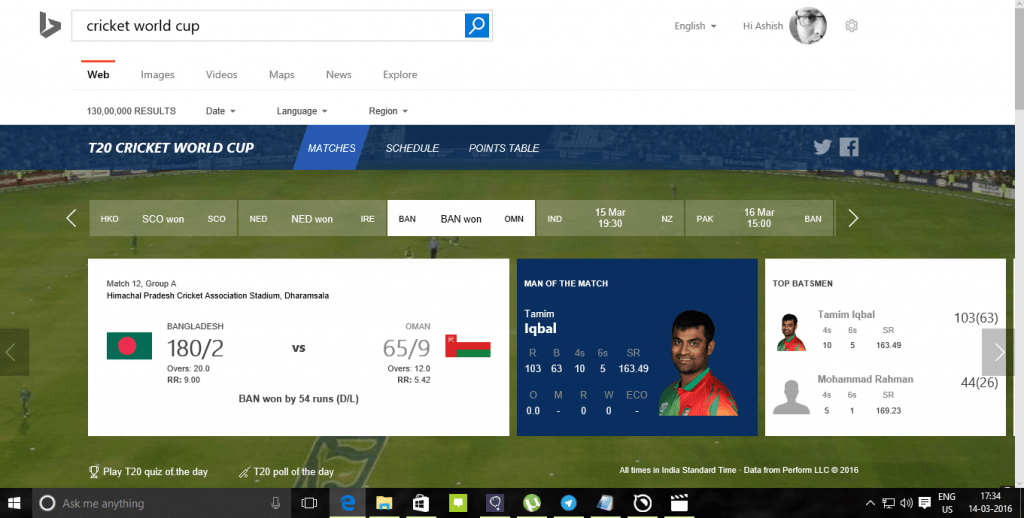Click T20 poll of the day link
This screenshot has width=1024, height=518.
293,472
